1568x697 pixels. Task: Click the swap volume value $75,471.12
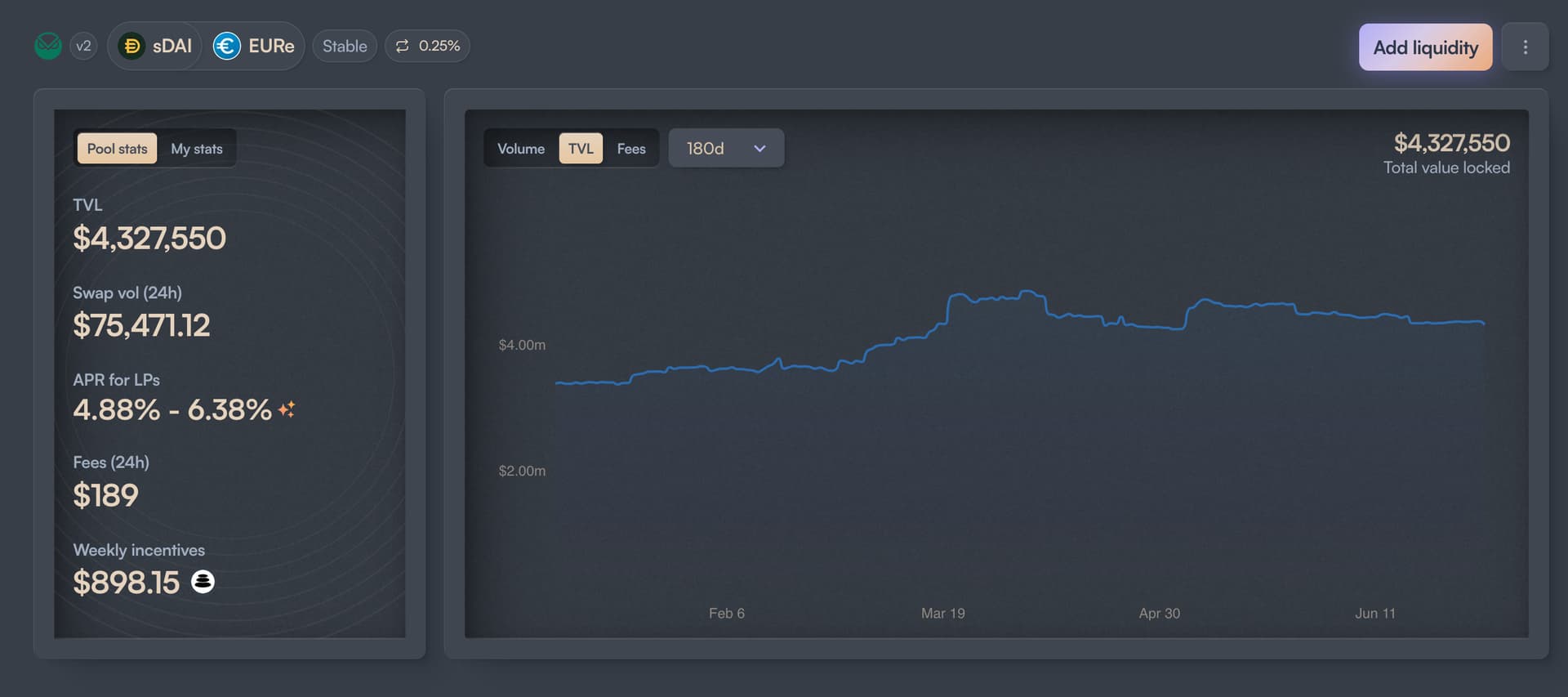pos(141,326)
